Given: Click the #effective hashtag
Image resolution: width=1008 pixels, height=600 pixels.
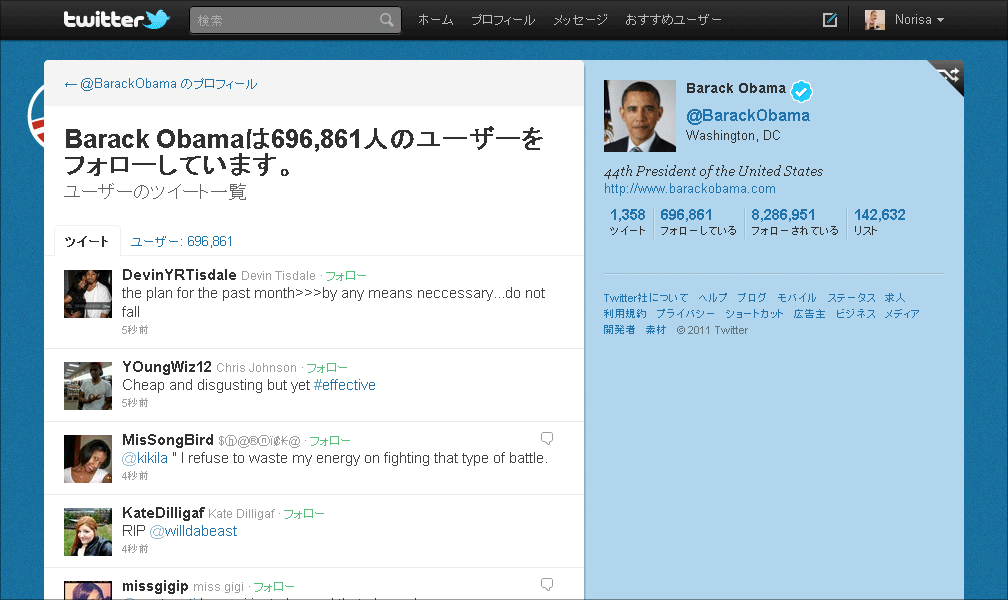Looking at the screenshot, I should tap(345, 385).
